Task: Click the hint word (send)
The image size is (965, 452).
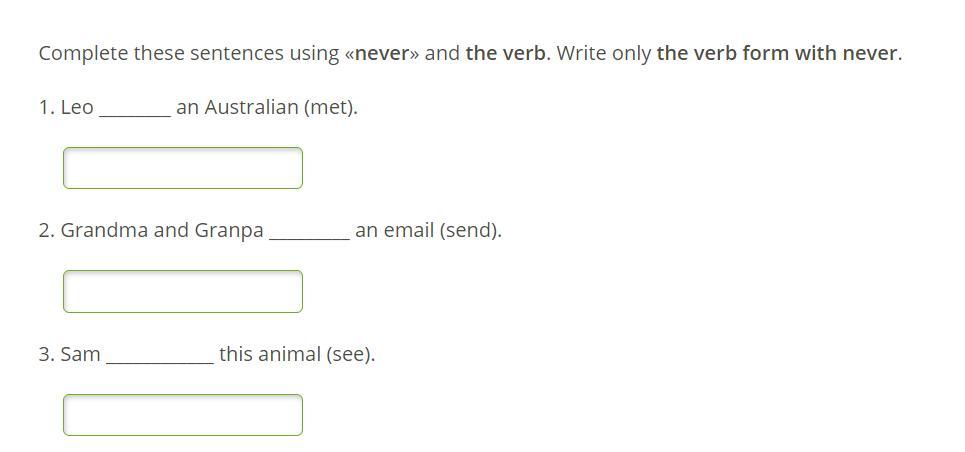Action: tap(469, 231)
